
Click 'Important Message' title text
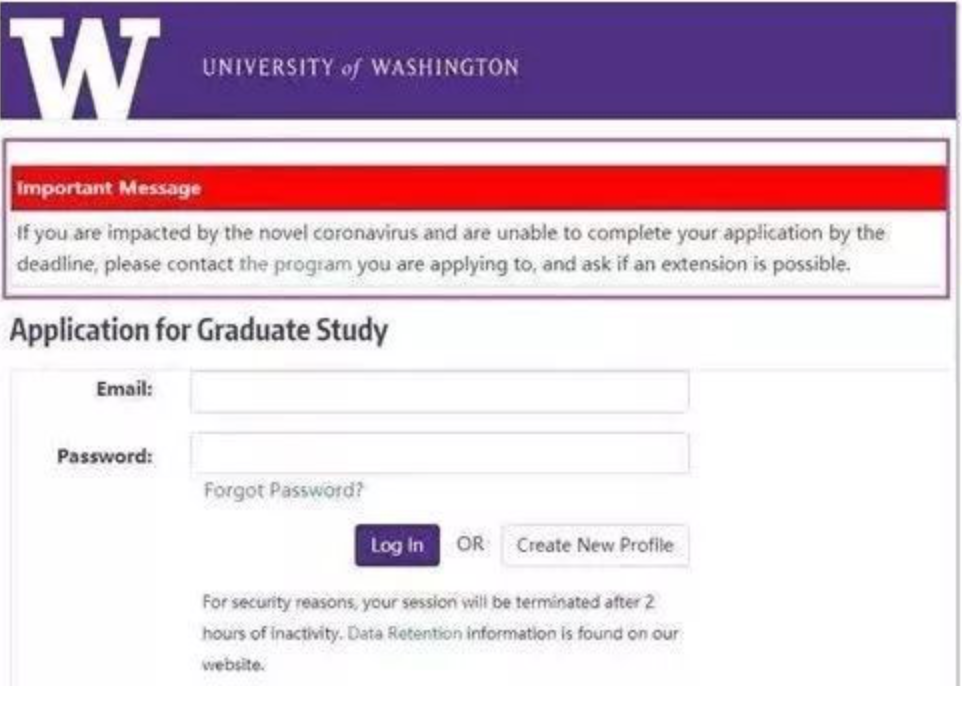(107, 188)
